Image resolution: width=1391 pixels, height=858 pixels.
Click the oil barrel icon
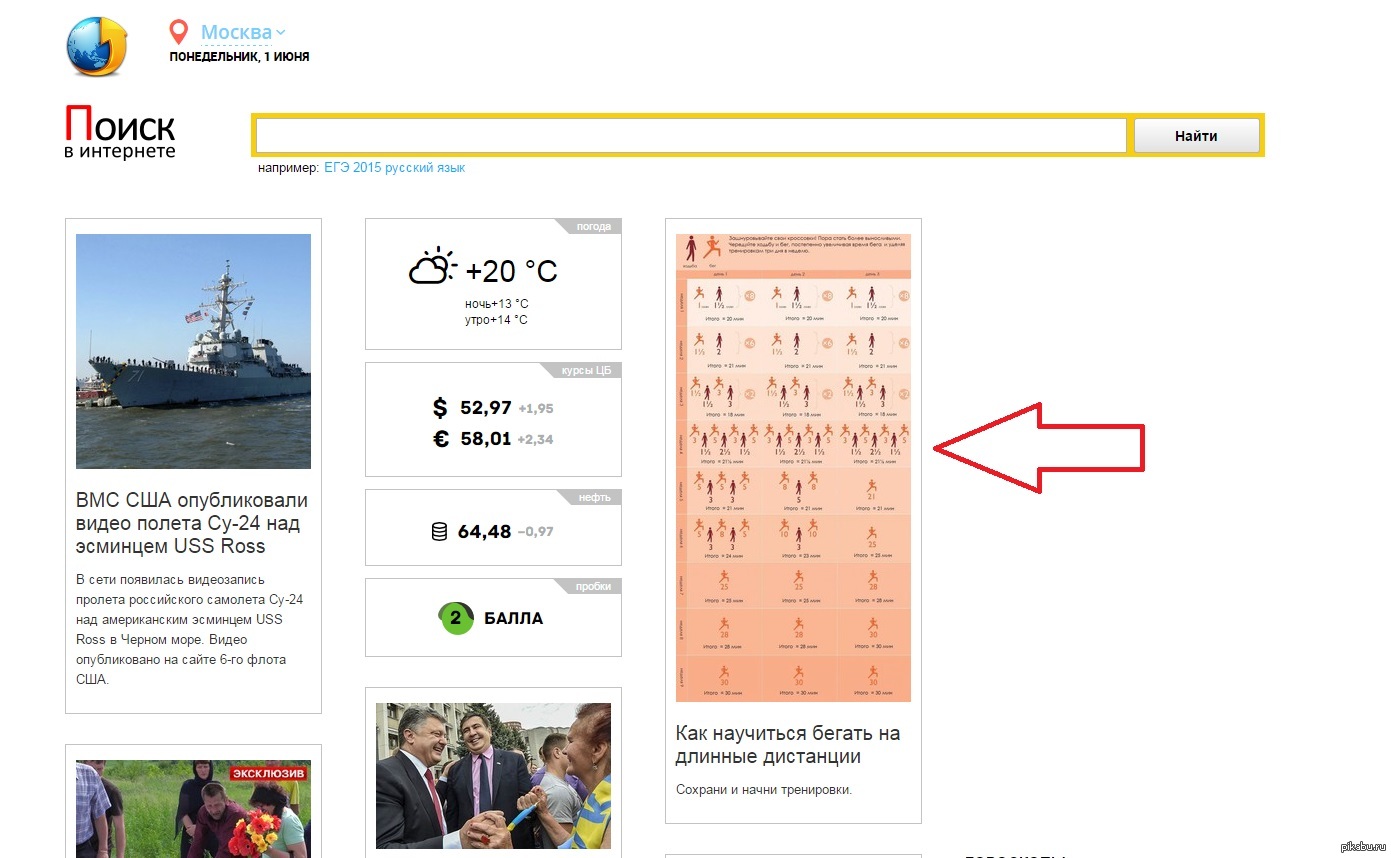click(x=439, y=532)
